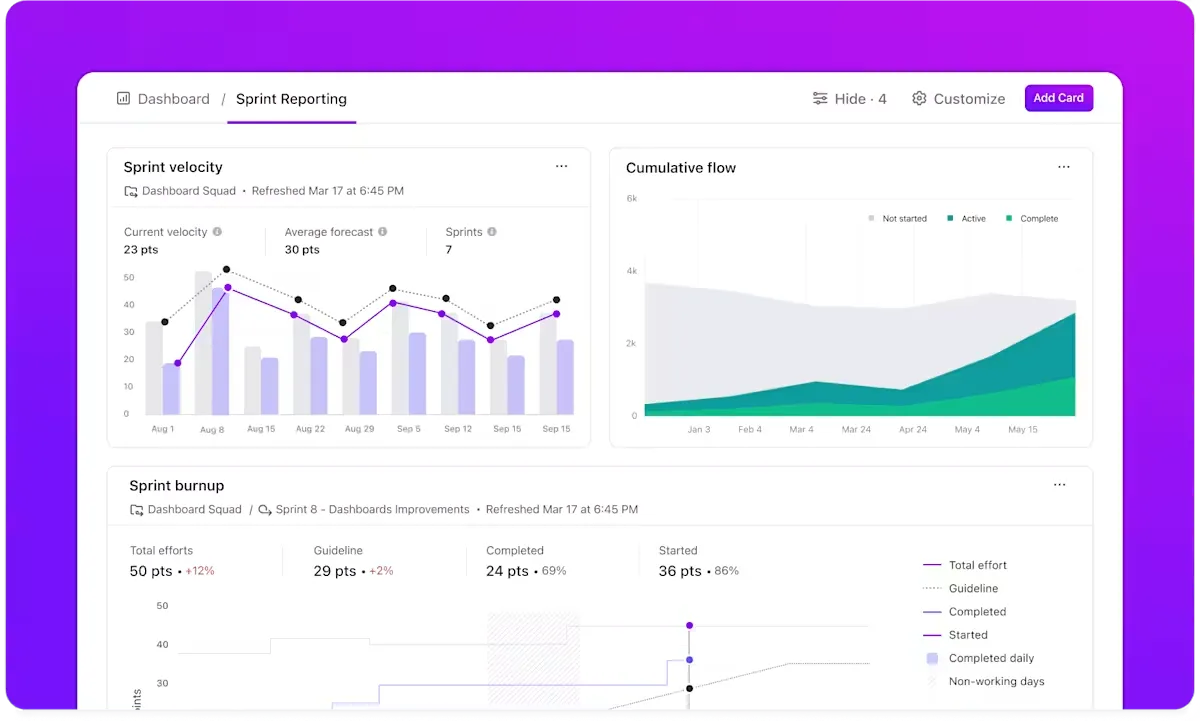This screenshot has height=721, width=1200.
Task: Click the Sprints info icon
Action: click(492, 232)
